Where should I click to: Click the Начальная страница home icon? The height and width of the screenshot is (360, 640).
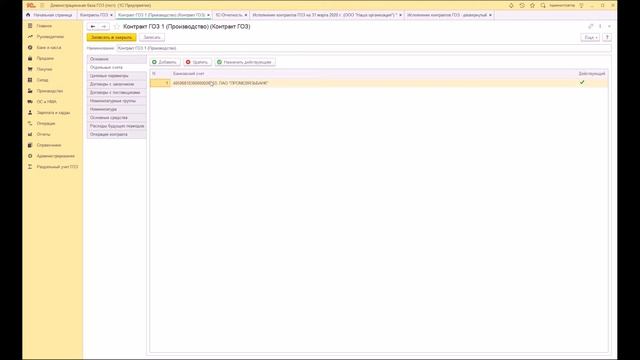click(x=28, y=15)
